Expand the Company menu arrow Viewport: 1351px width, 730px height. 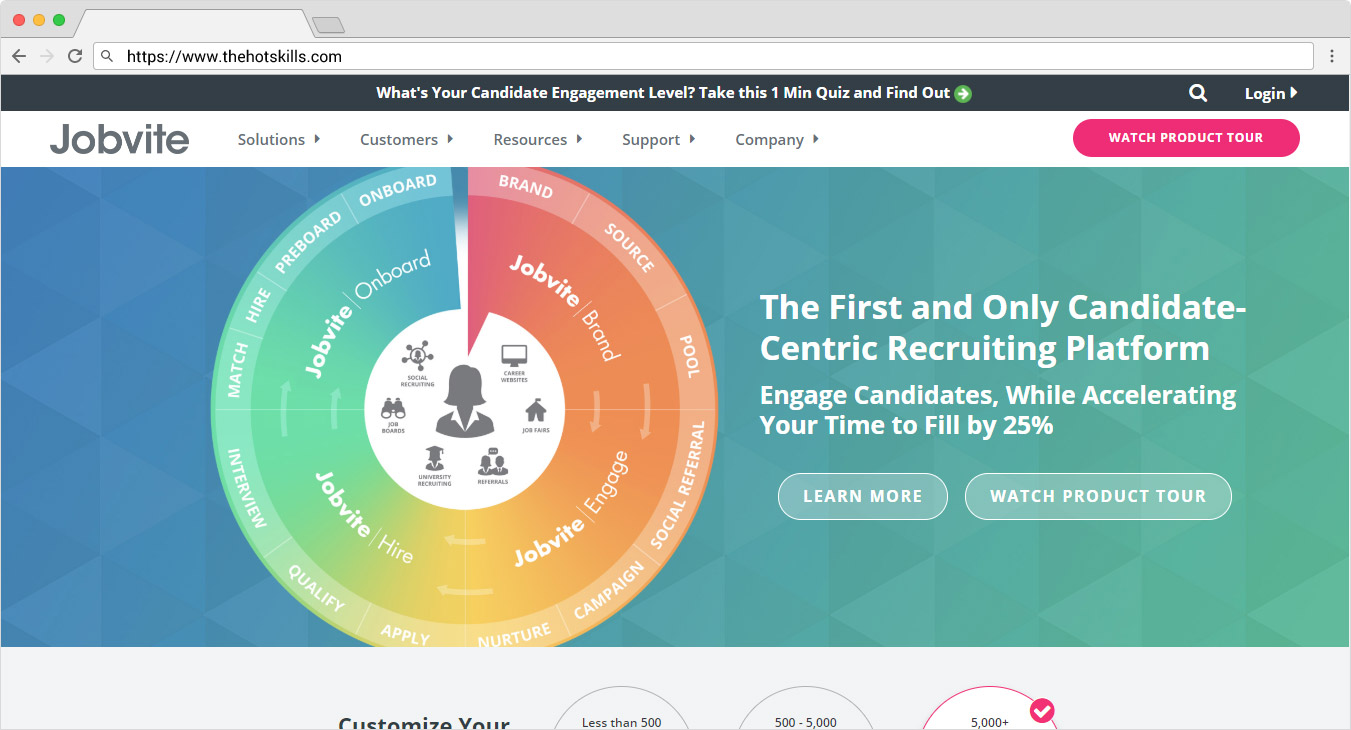816,139
